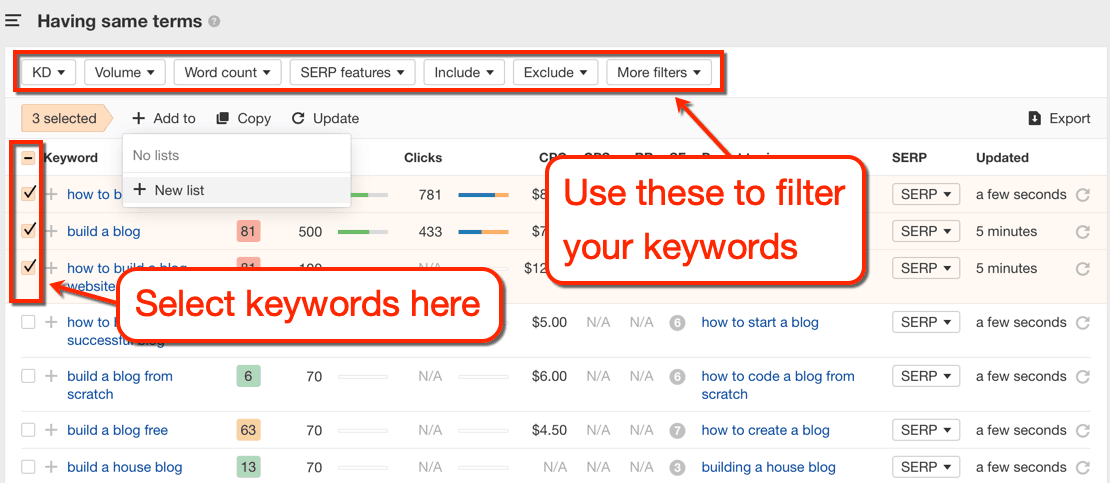Open the SERP dropdown for build a blog free
This screenshot has width=1110, height=483.
tap(926, 430)
